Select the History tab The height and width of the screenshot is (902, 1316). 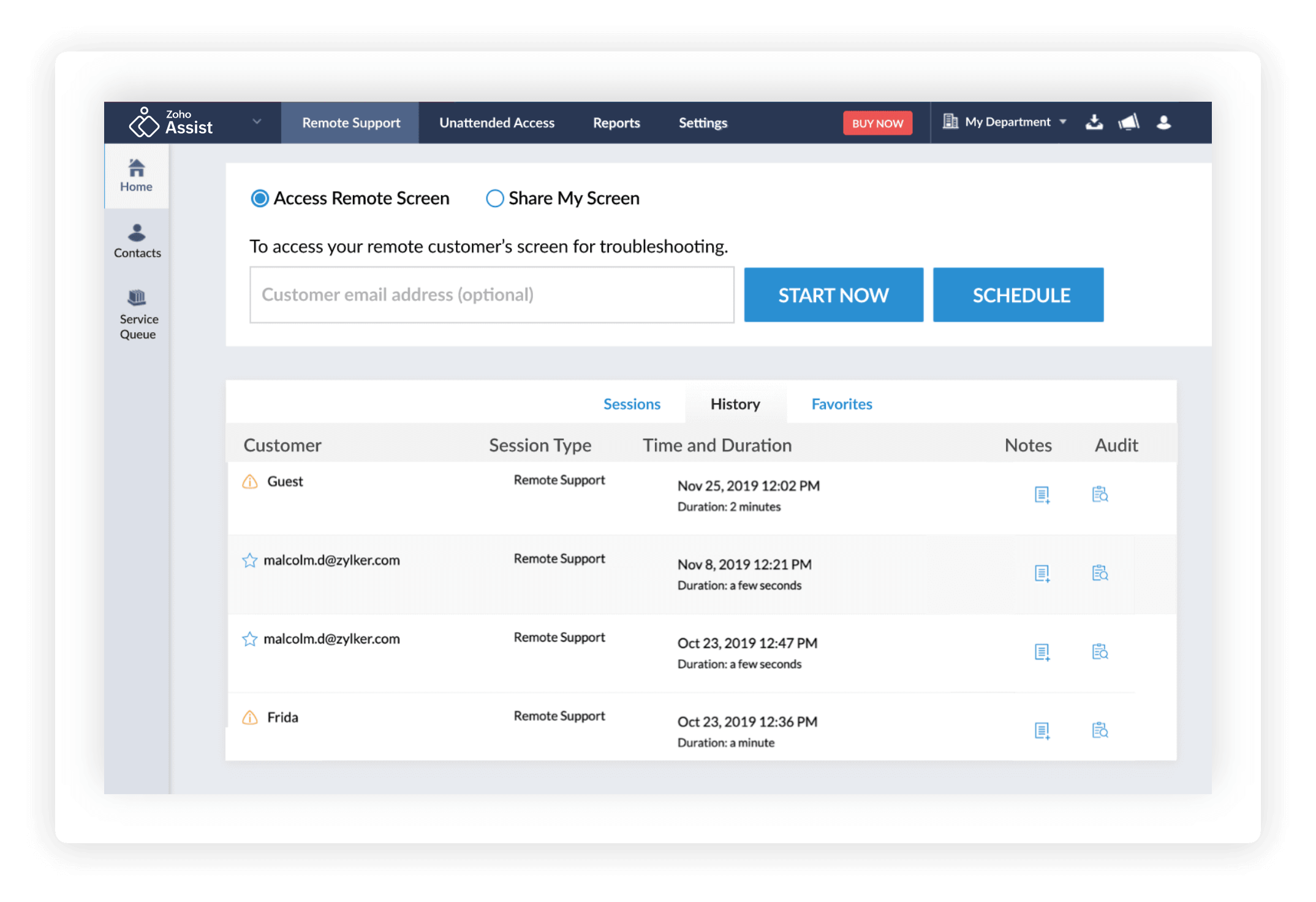click(x=735, y=404)
